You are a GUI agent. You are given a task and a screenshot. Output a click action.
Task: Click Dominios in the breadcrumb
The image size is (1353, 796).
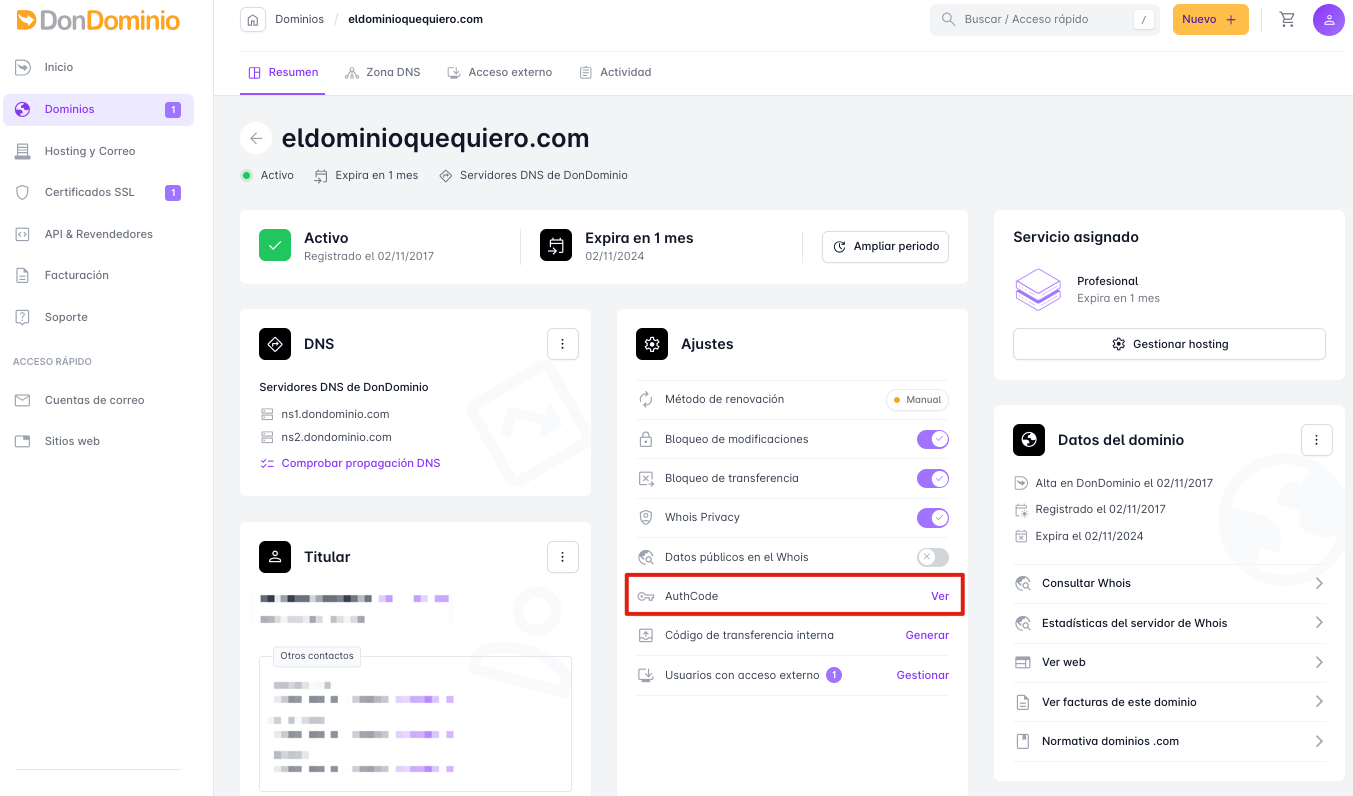[x=299, y=19]
